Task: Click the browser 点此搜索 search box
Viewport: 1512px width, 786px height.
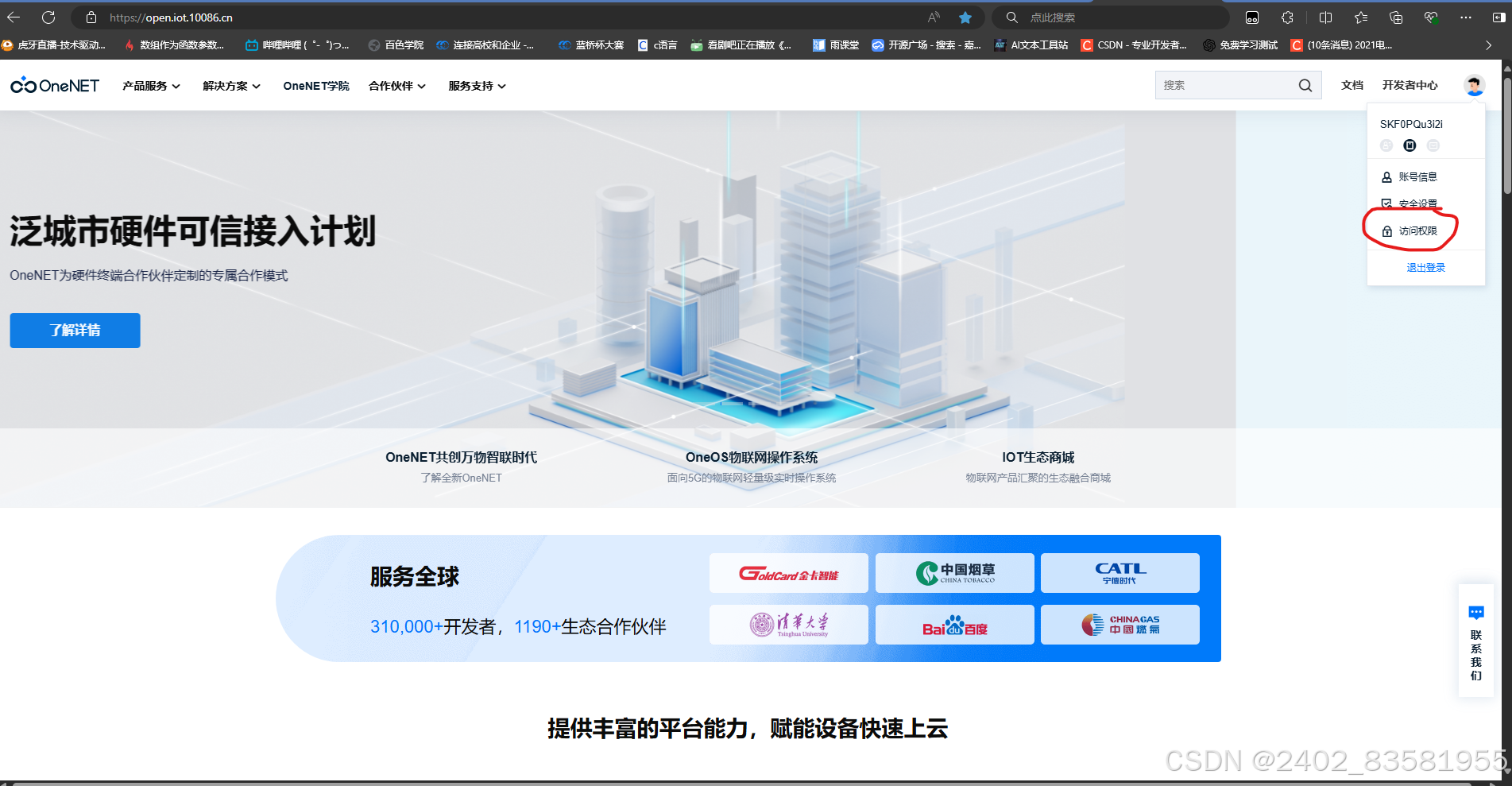Action: (x=1112, y=17)
